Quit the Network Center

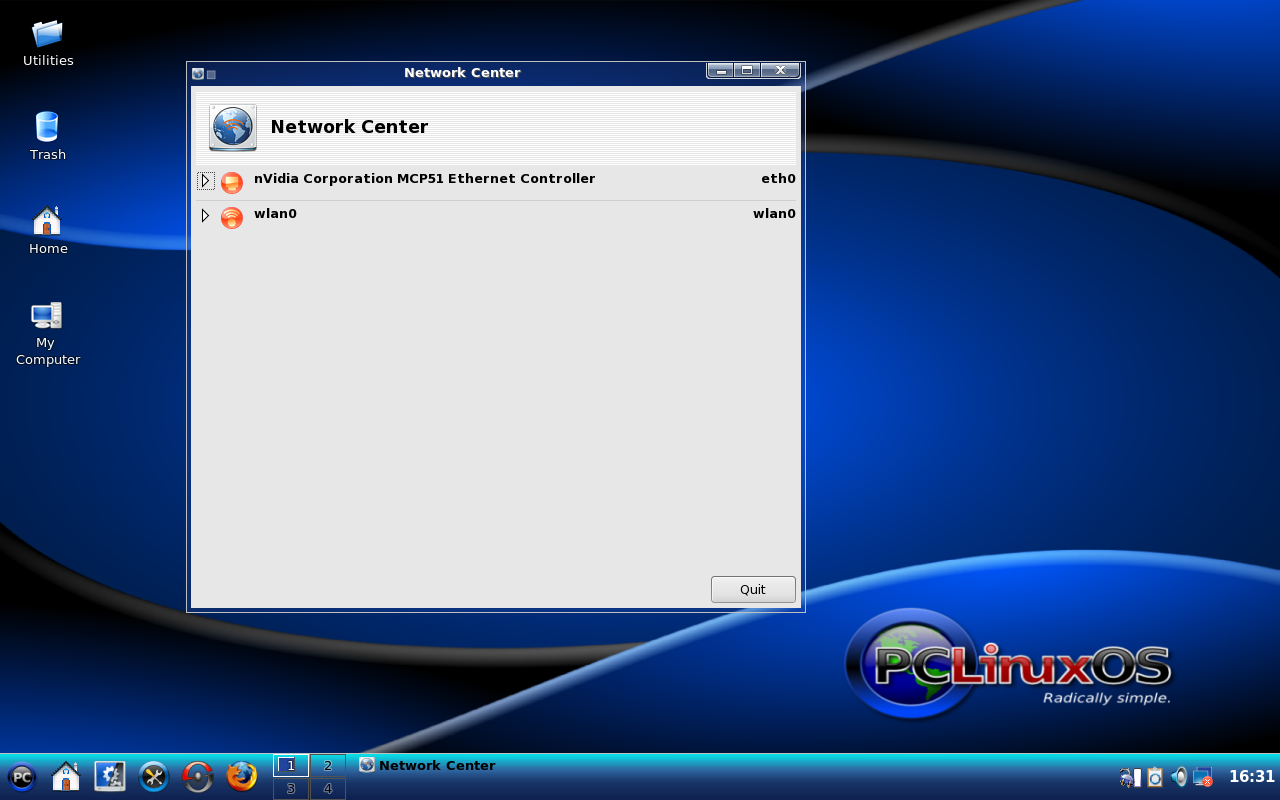(x=753, y=589)
